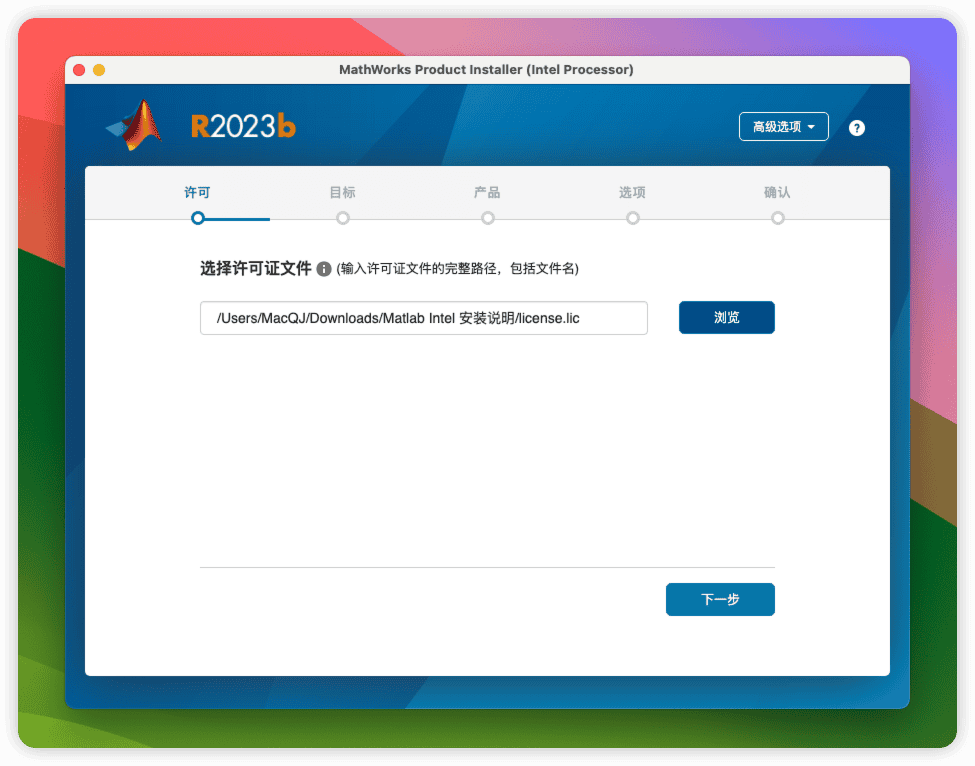Image resolution: width=975 pixels, height=766 pixels.
Task: Click the 选项 step label text
Action: click(x=632, y=192)
